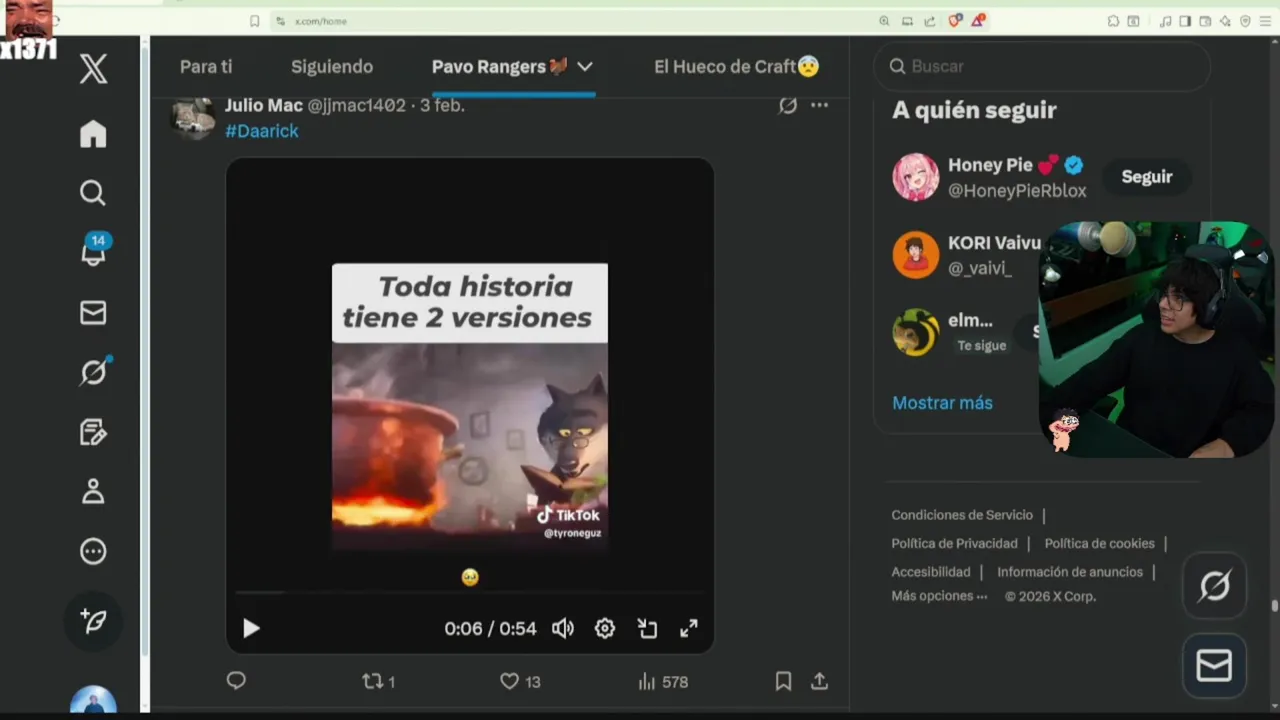1280x720 pixels.
Task: Expand Más opciones in the footer
Action: pos(939,596)
